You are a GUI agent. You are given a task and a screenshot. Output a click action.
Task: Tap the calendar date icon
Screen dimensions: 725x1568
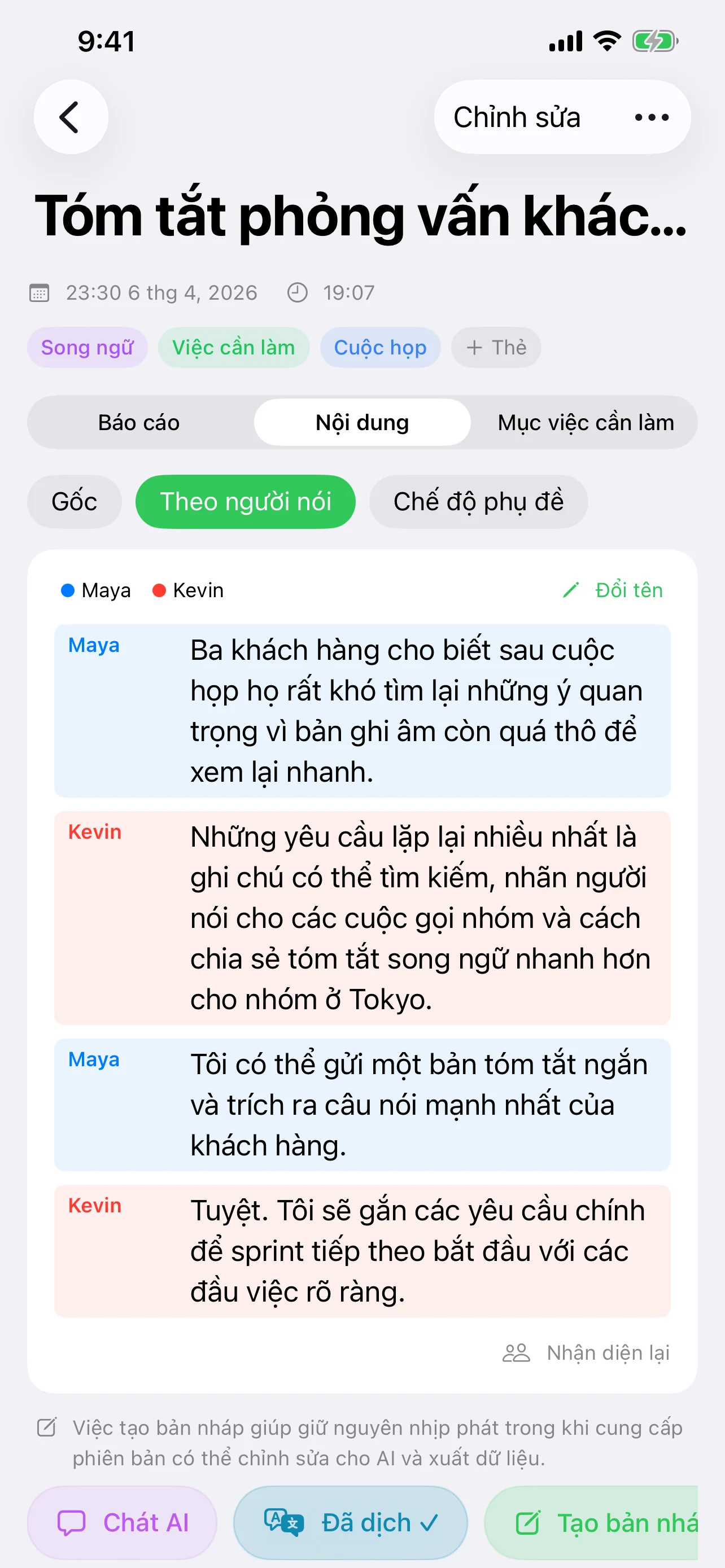(40, 293)
